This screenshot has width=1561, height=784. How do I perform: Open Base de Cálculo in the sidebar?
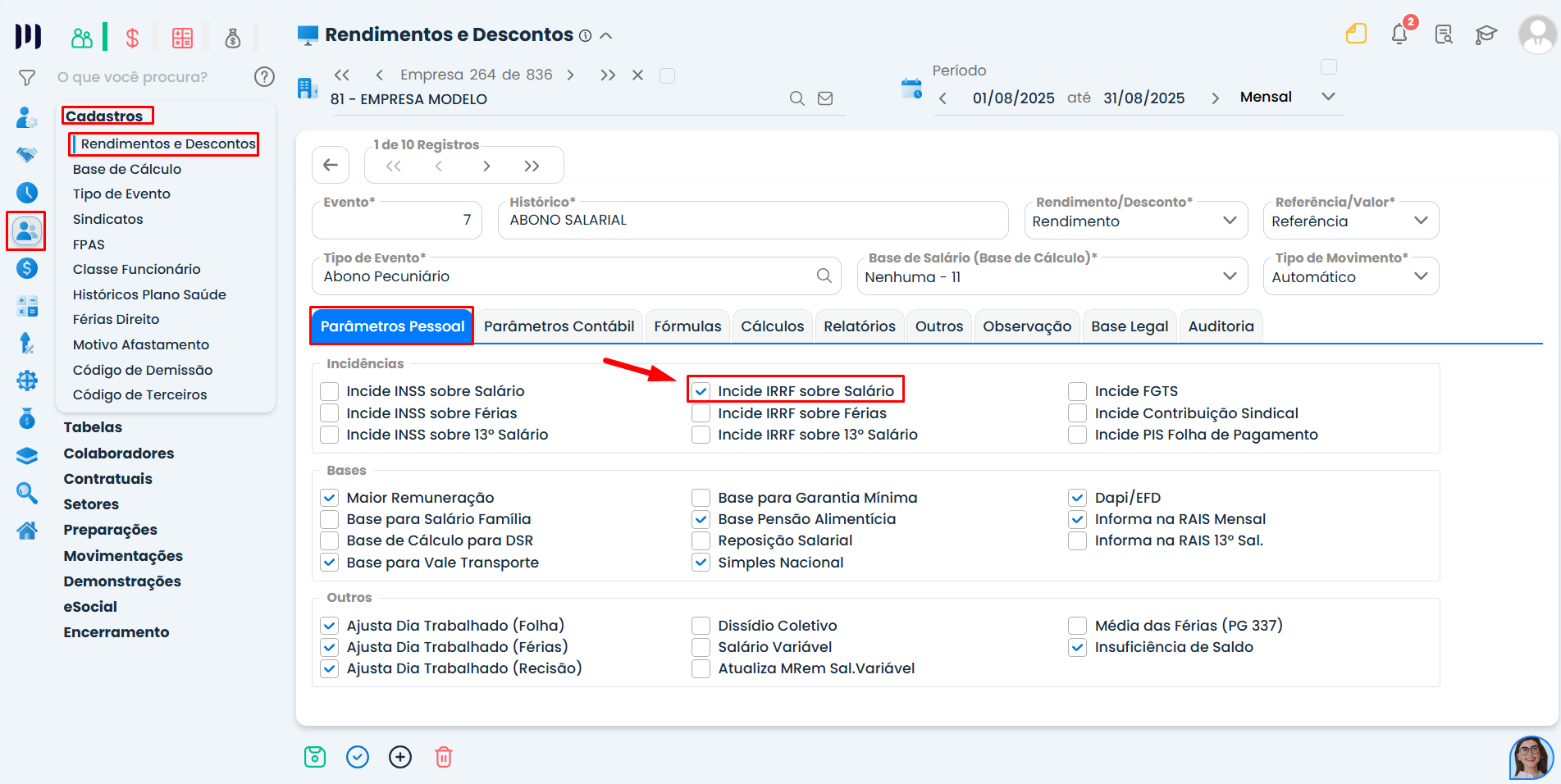point(127,169)
